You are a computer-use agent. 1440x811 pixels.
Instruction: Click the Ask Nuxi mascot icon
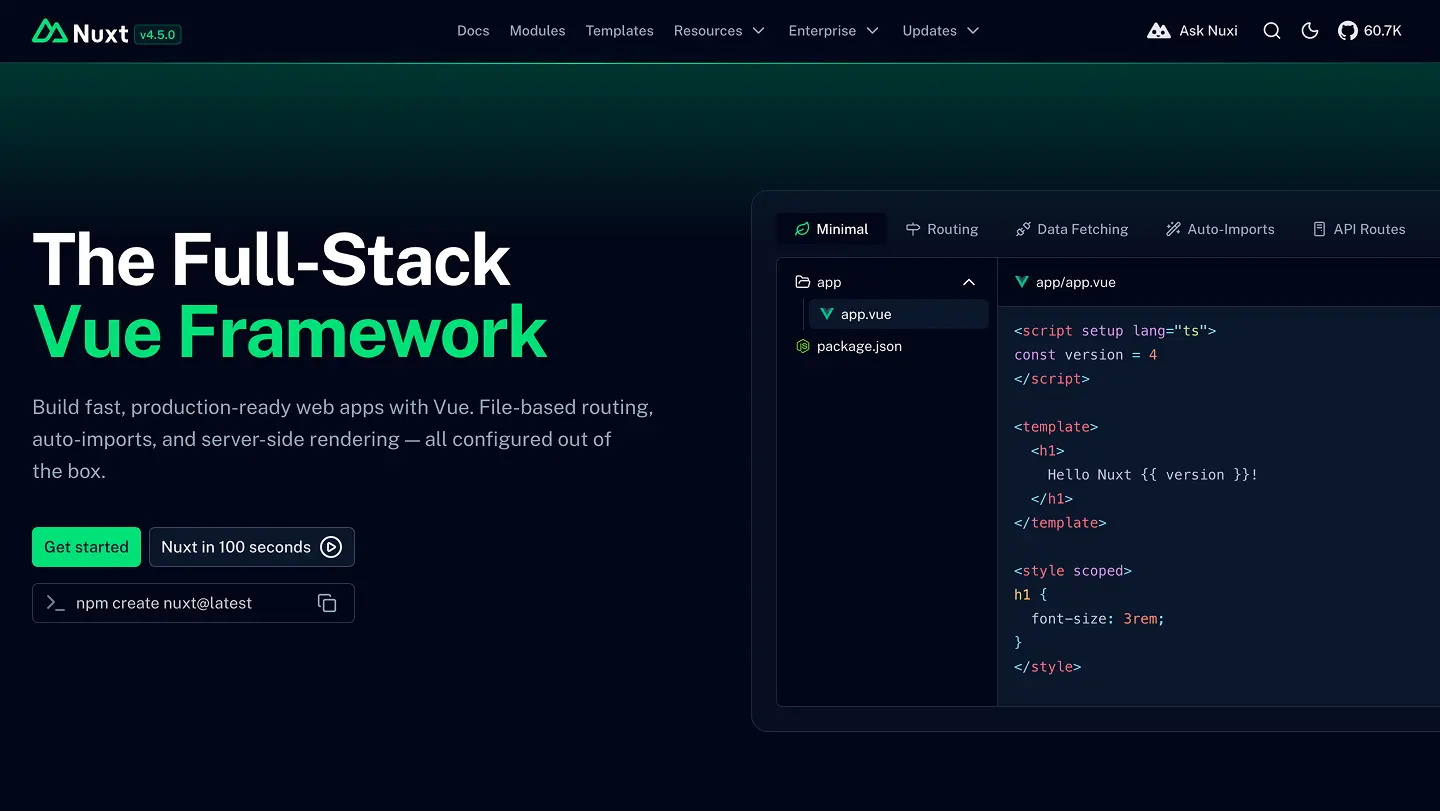1159,31
